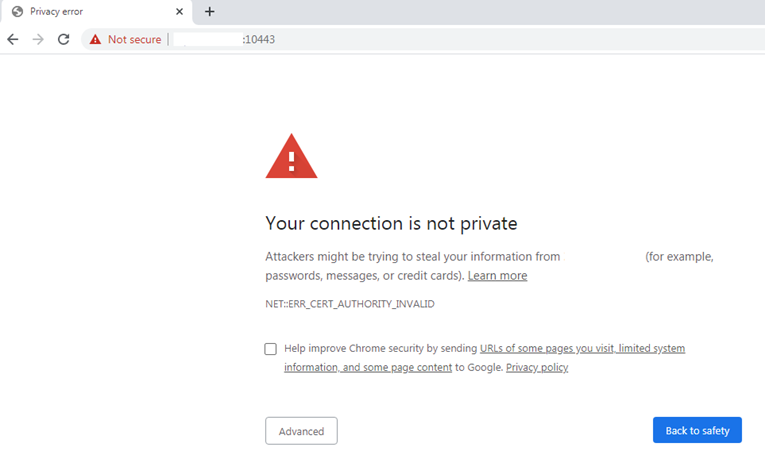Viewport: 765px width, 472px height.
Task: Toggle details on NET::ERR_CERT_AUTHORITY_INVALID code
Action: tap(349, 303)
